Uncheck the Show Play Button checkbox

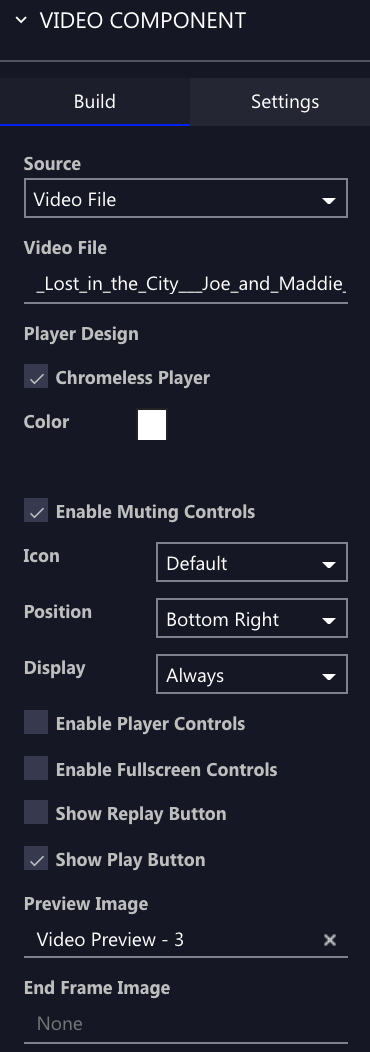pyautogui.click(x=36, y=858)
